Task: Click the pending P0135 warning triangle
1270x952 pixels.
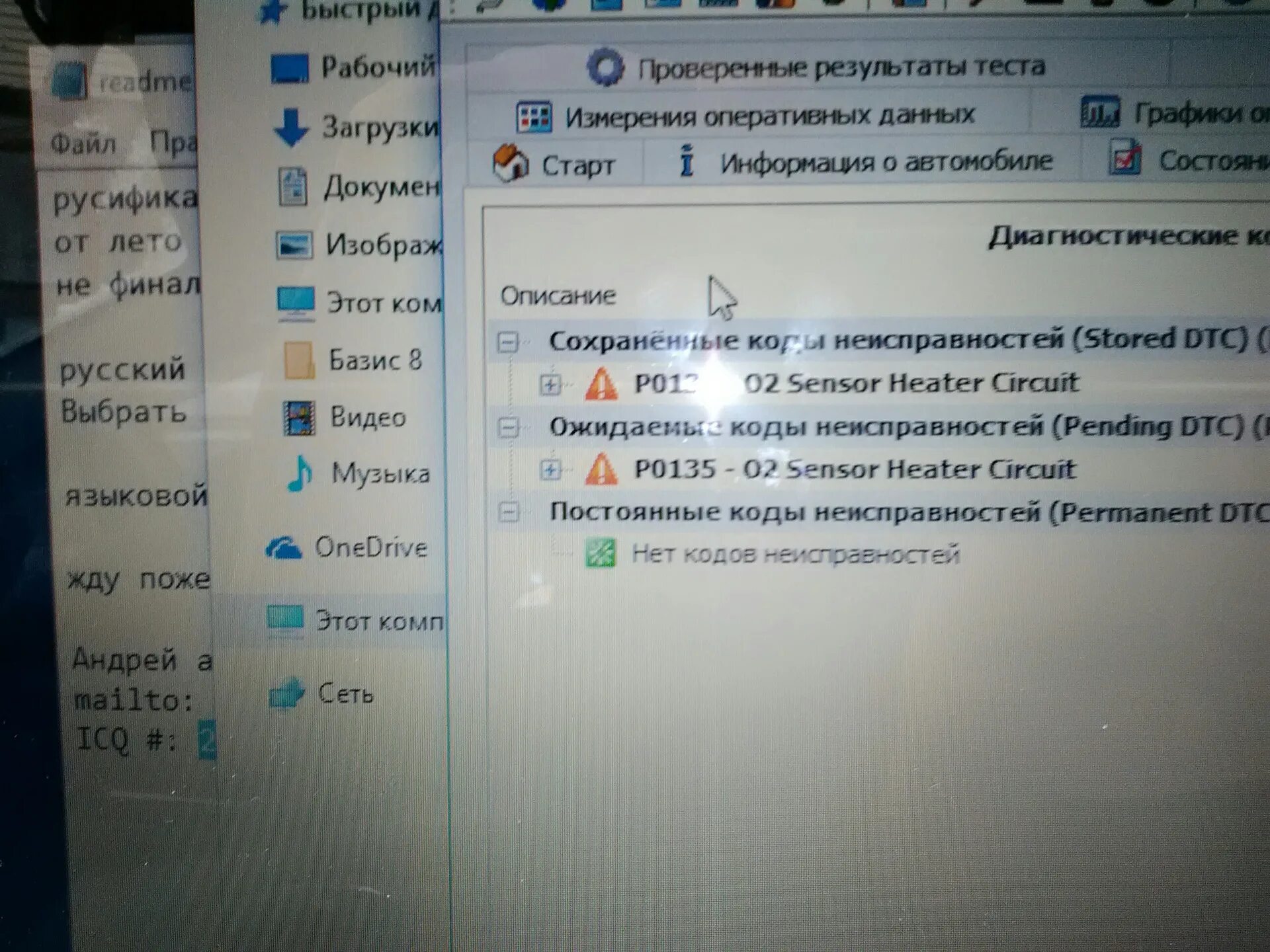Action: pos(601,469)
